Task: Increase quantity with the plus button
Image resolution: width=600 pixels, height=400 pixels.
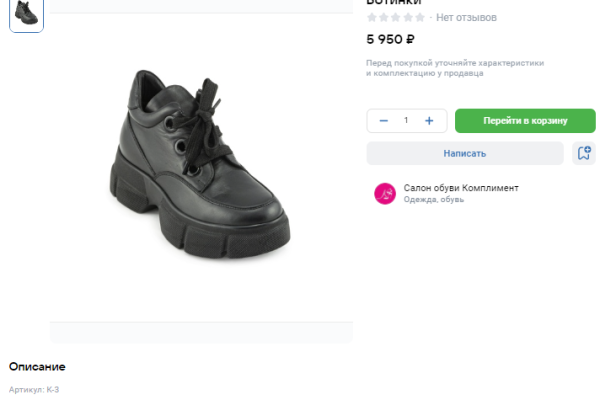Action: click(x=429, y=121)
